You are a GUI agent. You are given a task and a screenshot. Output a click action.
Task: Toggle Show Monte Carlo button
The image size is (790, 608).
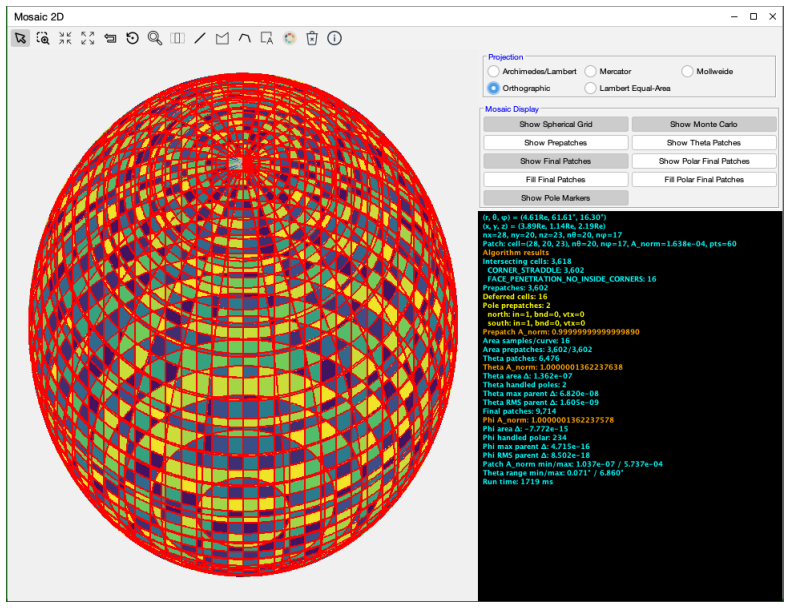704,124
